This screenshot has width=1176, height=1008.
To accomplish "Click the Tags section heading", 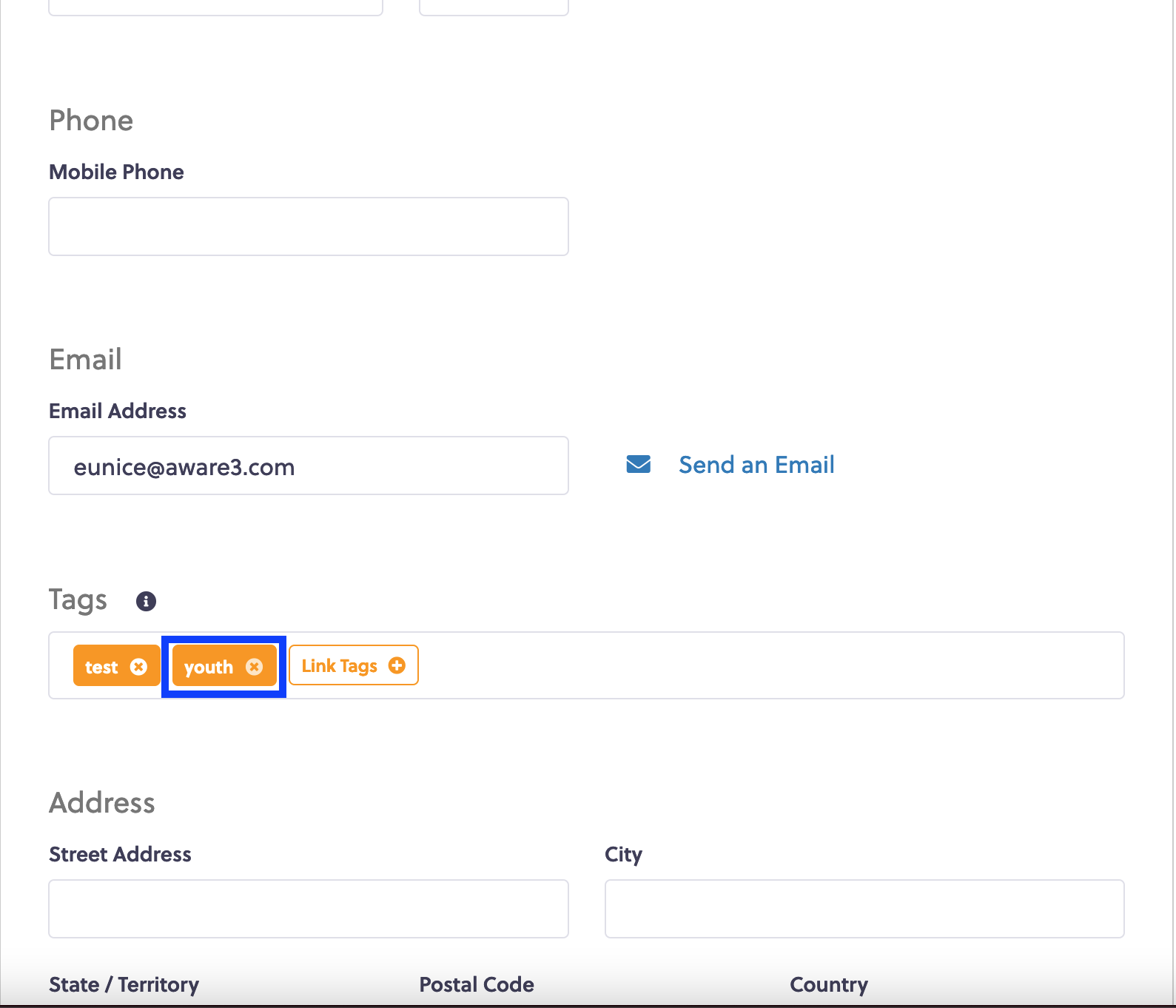I will (x=78, y=599).
